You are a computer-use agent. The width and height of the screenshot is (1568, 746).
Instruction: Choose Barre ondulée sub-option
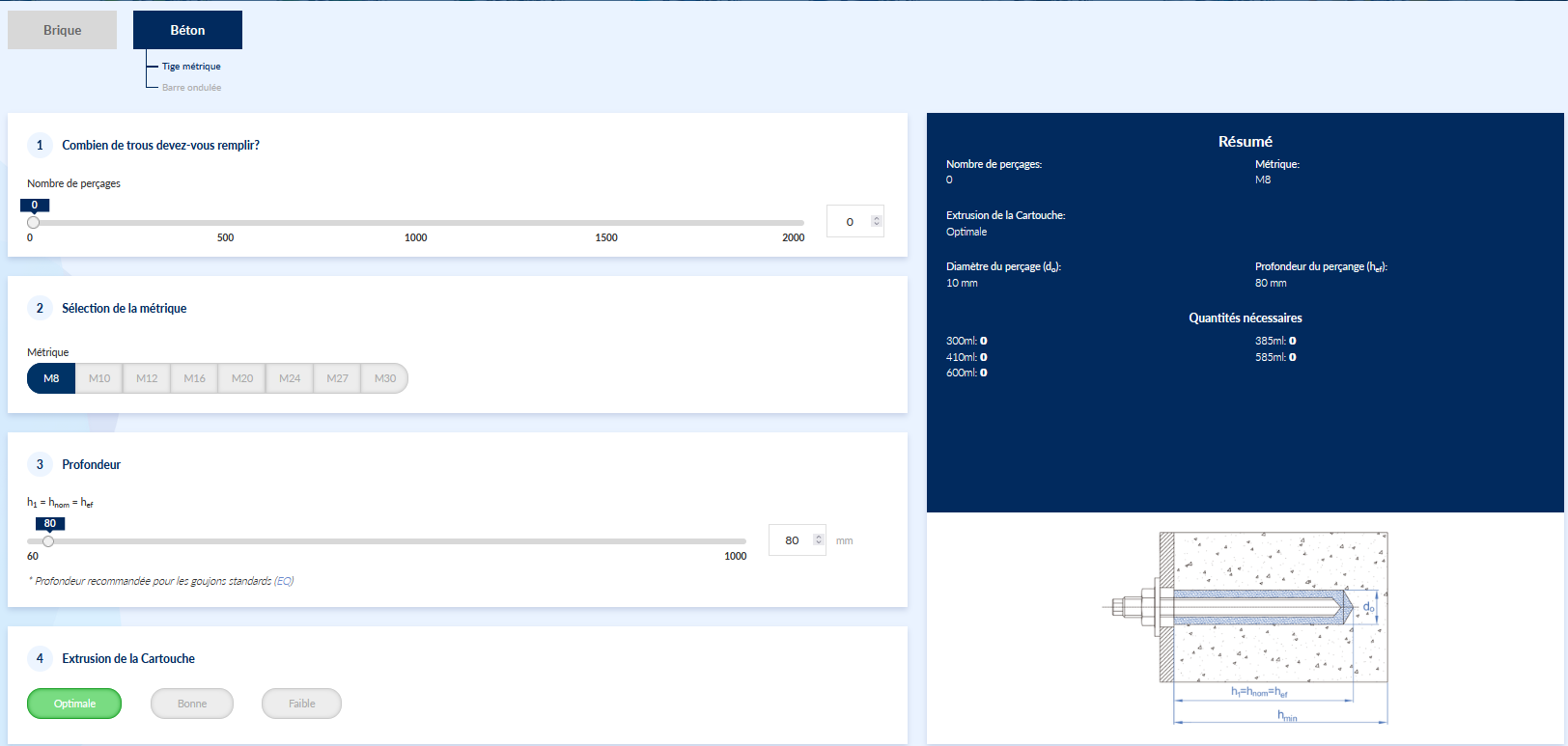click(x=191, y=88)
